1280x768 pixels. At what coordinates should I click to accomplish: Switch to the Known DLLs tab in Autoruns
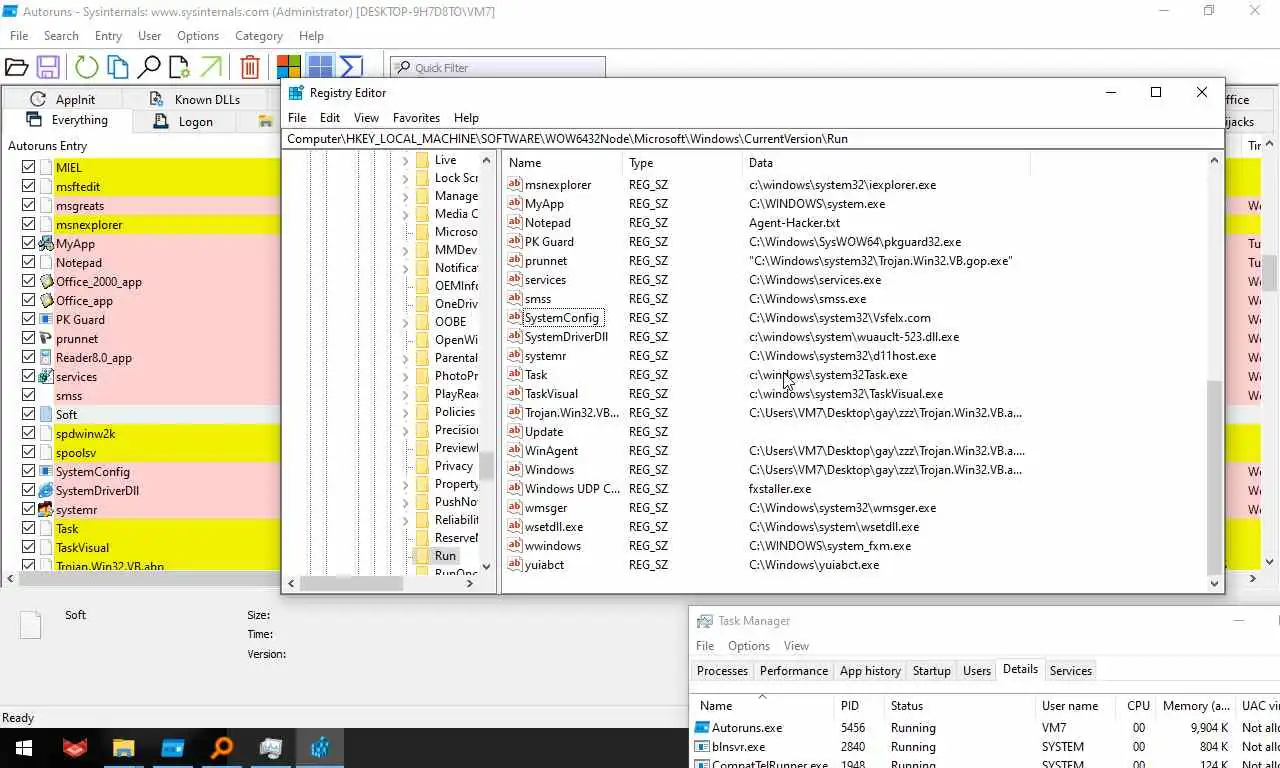[x=196, y=99]
